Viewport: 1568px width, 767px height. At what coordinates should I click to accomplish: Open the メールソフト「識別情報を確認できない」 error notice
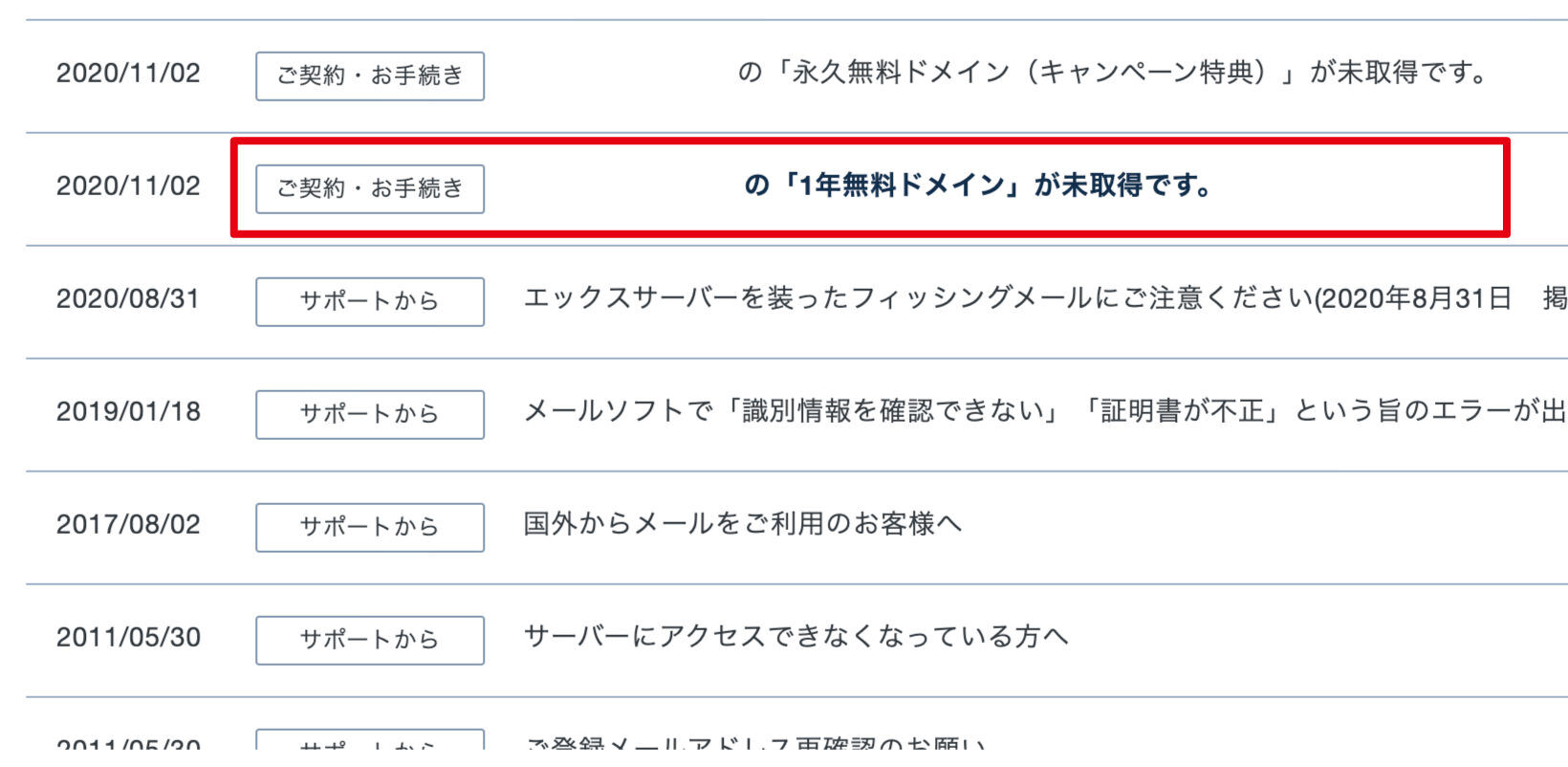[x=1042, y=411]
